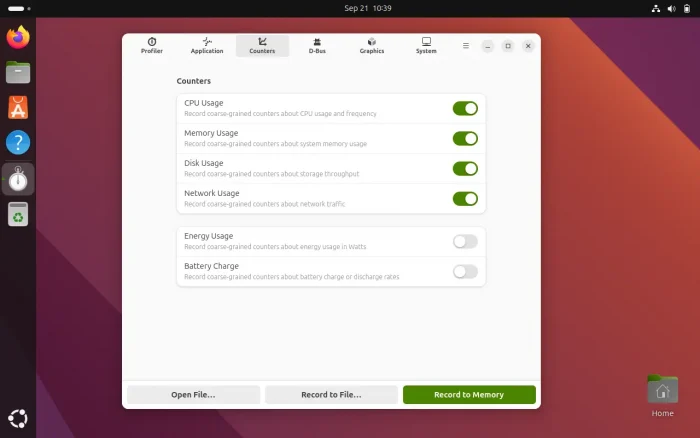Image resolution: width=700 pixels, height=438 pixels.
Task: Open the clock showing Sep 21 10:39
Action: [x=368, y=8]
